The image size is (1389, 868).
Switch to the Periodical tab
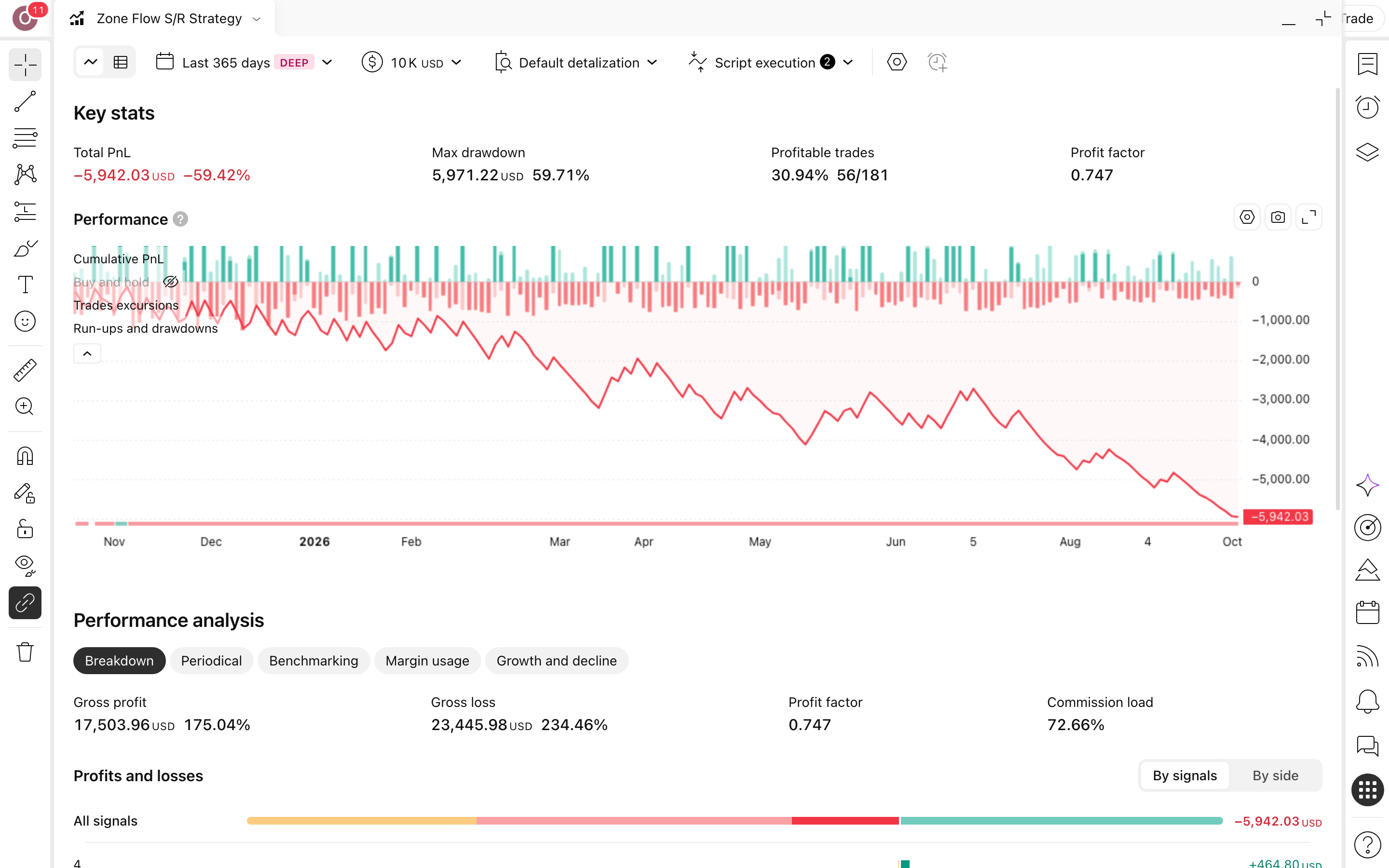point(211,661)
